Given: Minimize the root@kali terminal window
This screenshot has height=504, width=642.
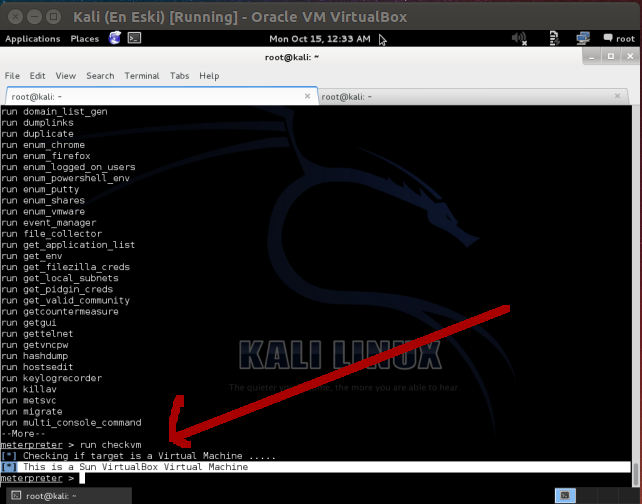Looking at the screenshot, I should (591, 57).
